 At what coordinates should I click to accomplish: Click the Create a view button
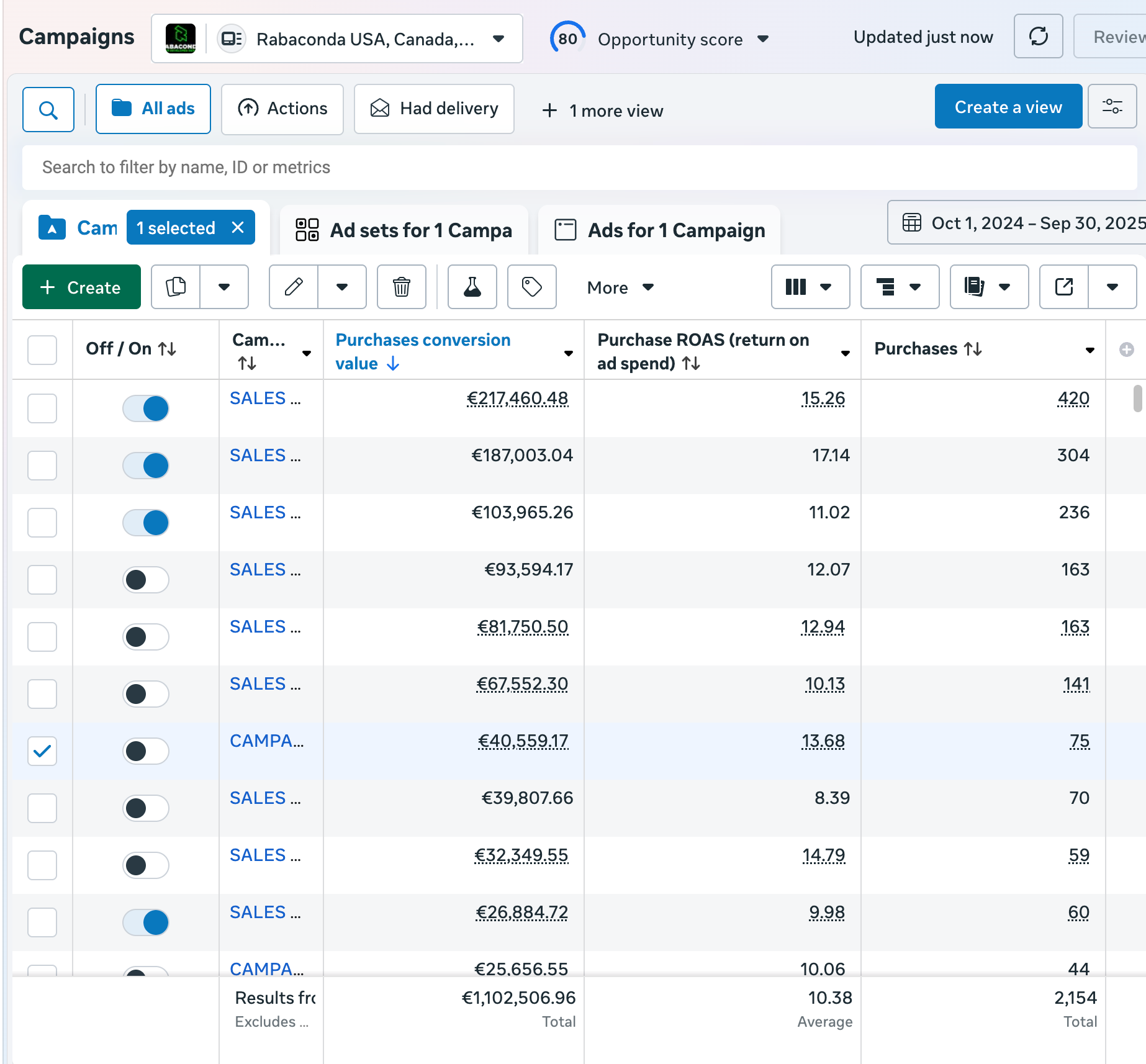click(x=1008, y=107)
